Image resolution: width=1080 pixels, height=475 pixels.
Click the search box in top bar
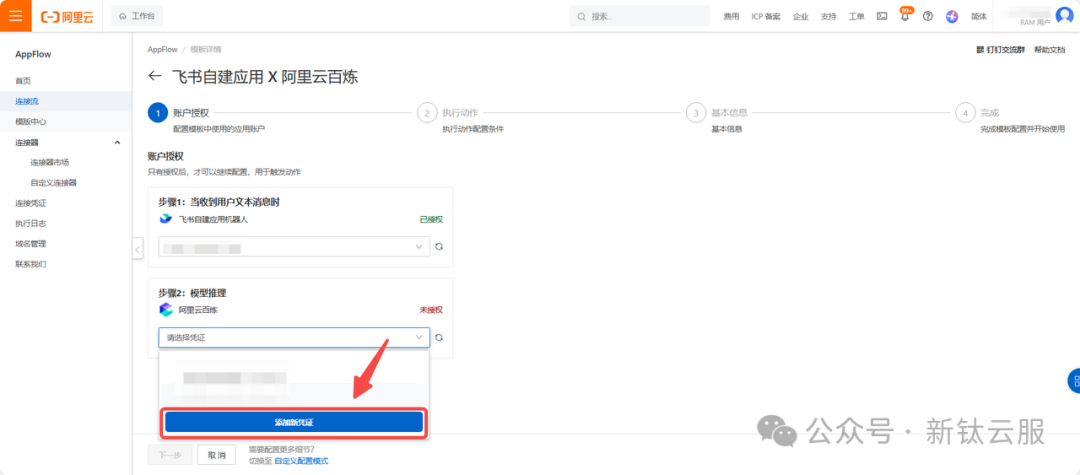pyautogui.click(x=639, y=16)
